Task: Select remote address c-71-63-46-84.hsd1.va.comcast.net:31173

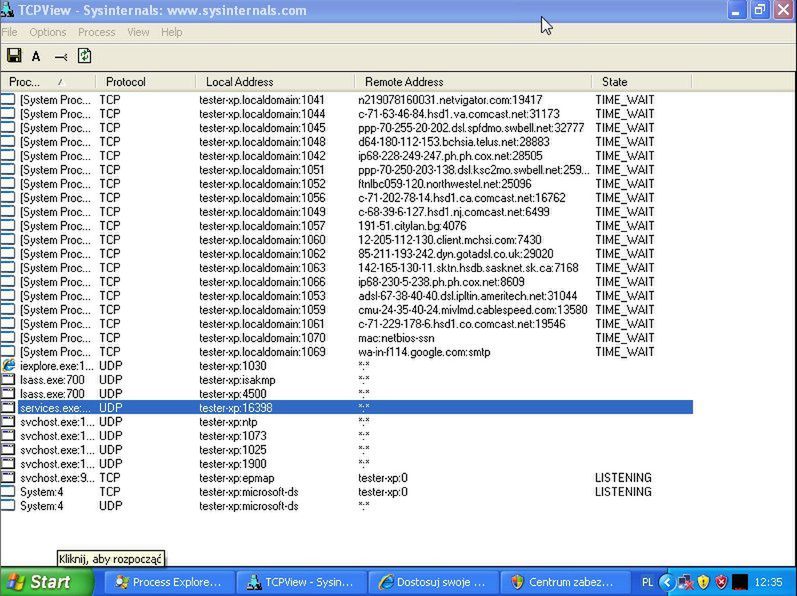Action: [x=458, y=114]
